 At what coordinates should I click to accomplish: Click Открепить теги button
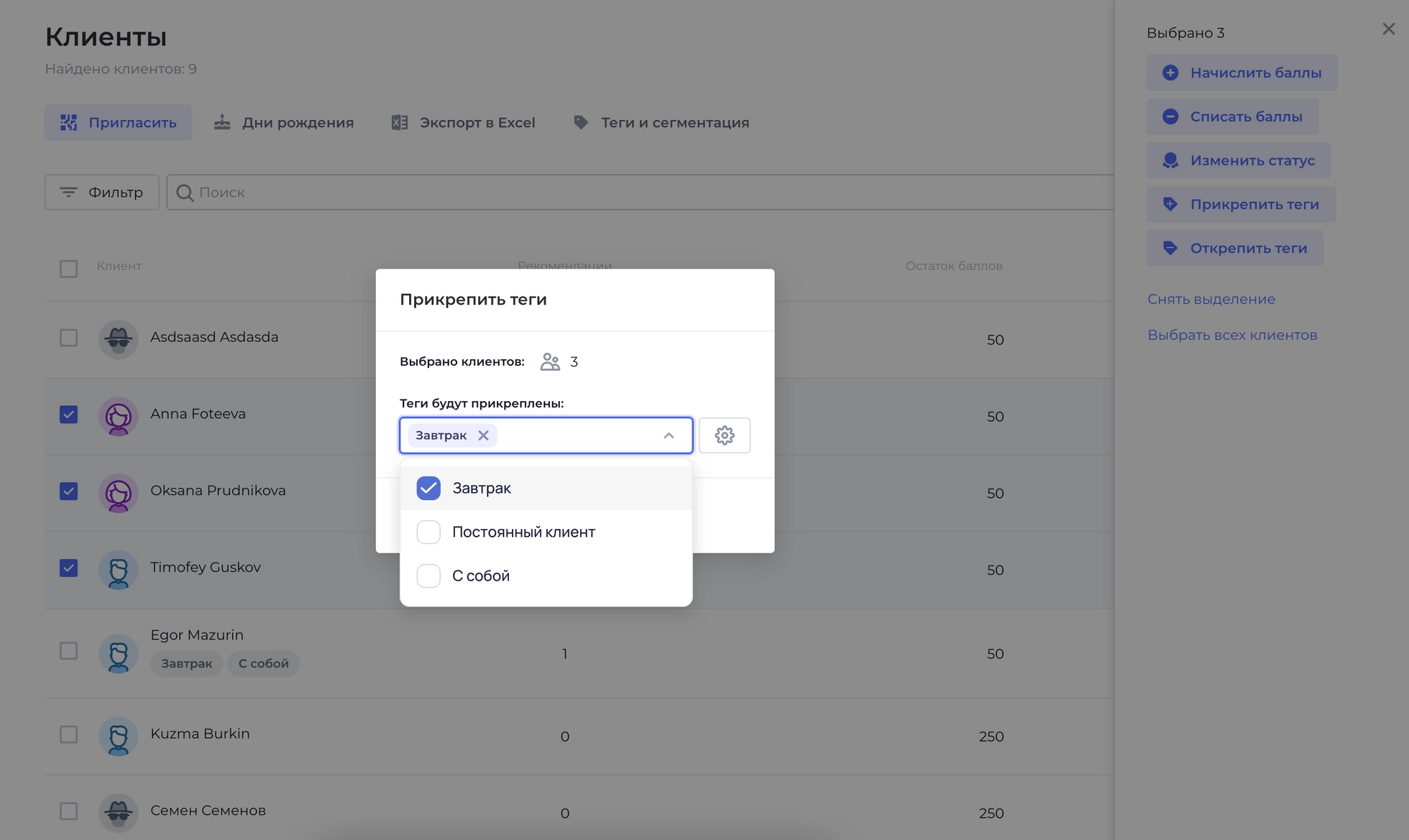point(1234,248)
